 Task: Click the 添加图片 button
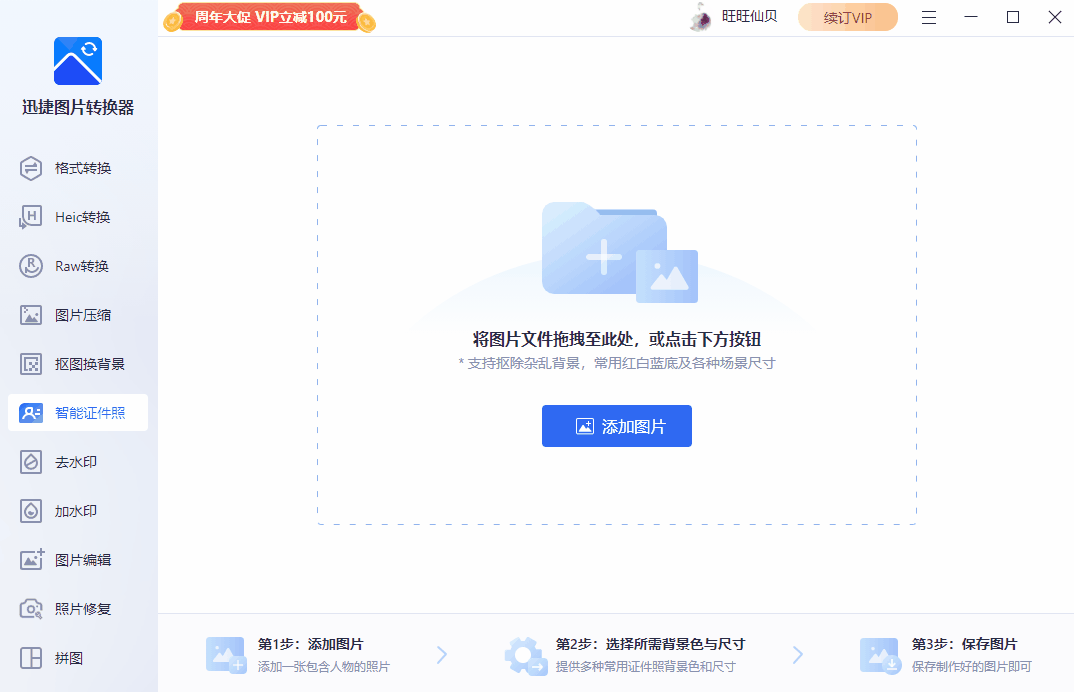[616, 426]
